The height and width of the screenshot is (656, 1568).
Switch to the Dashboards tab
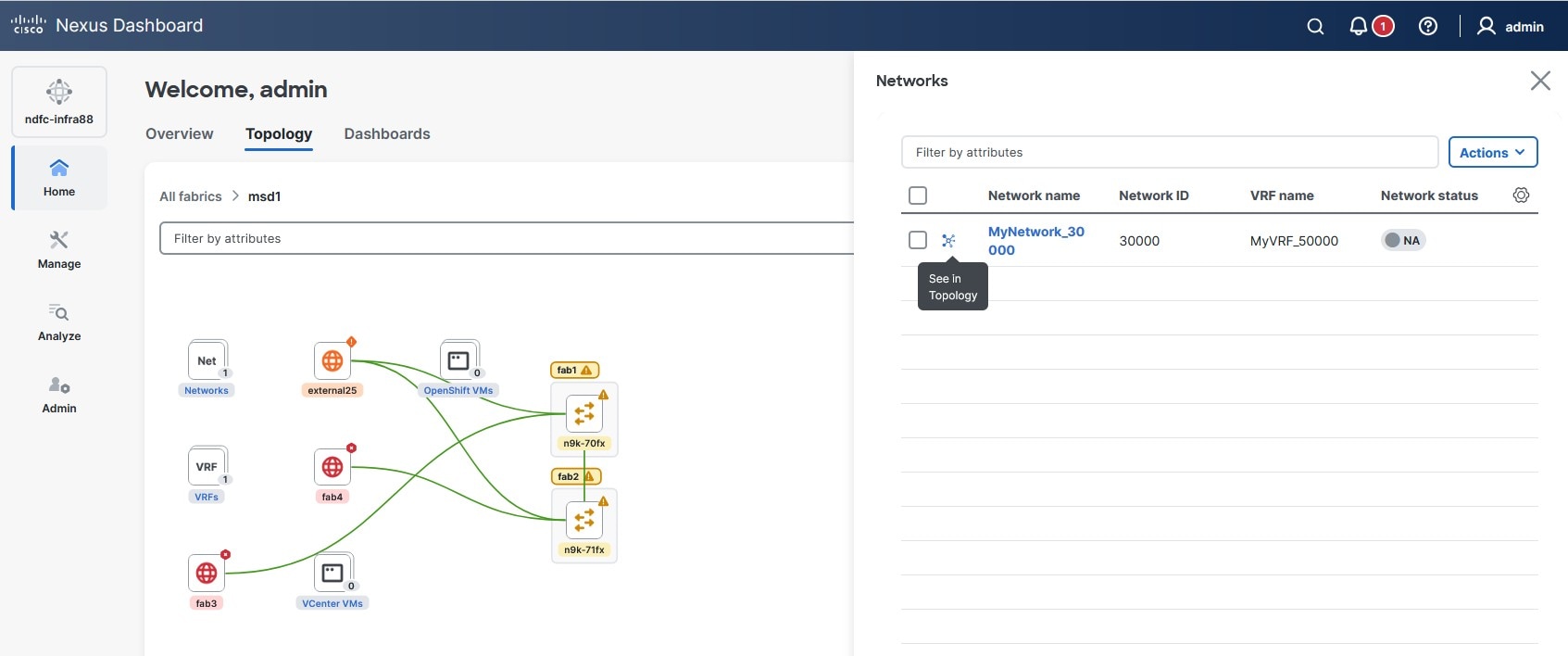pyautogui.click(x=387, y=133)
